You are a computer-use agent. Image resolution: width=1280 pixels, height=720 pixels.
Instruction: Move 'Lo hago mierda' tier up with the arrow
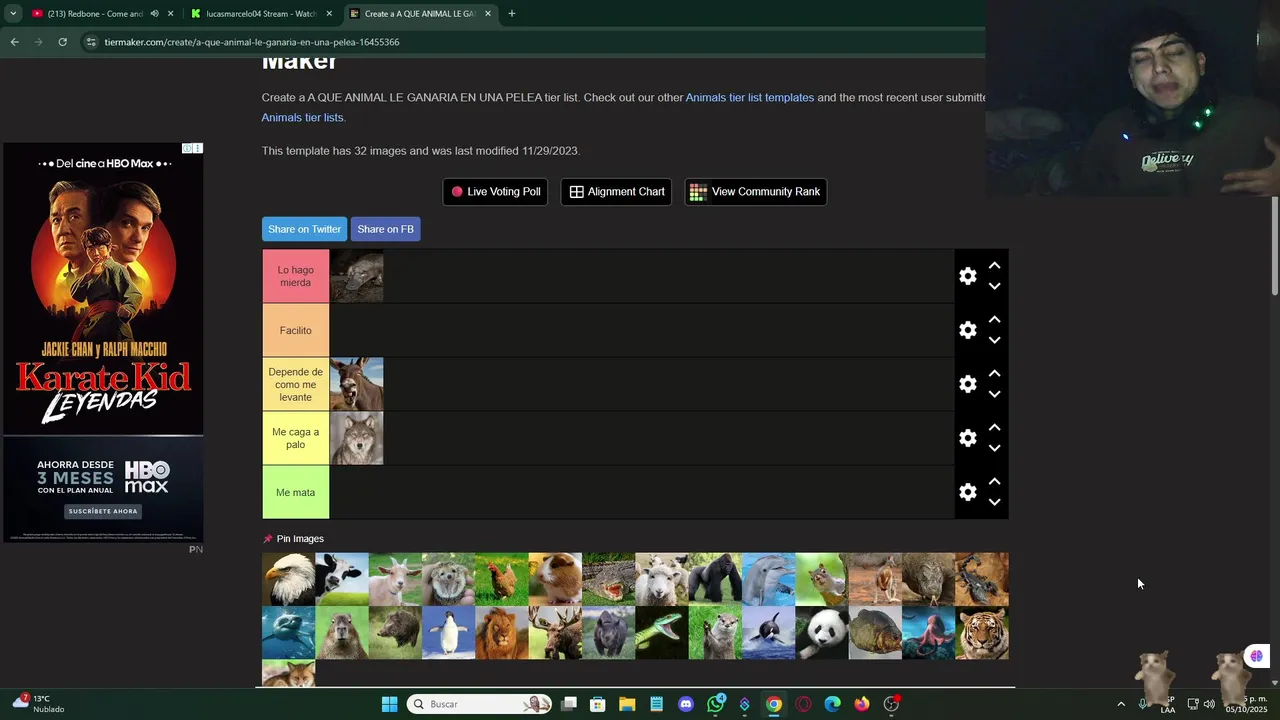tap(994, 266)
